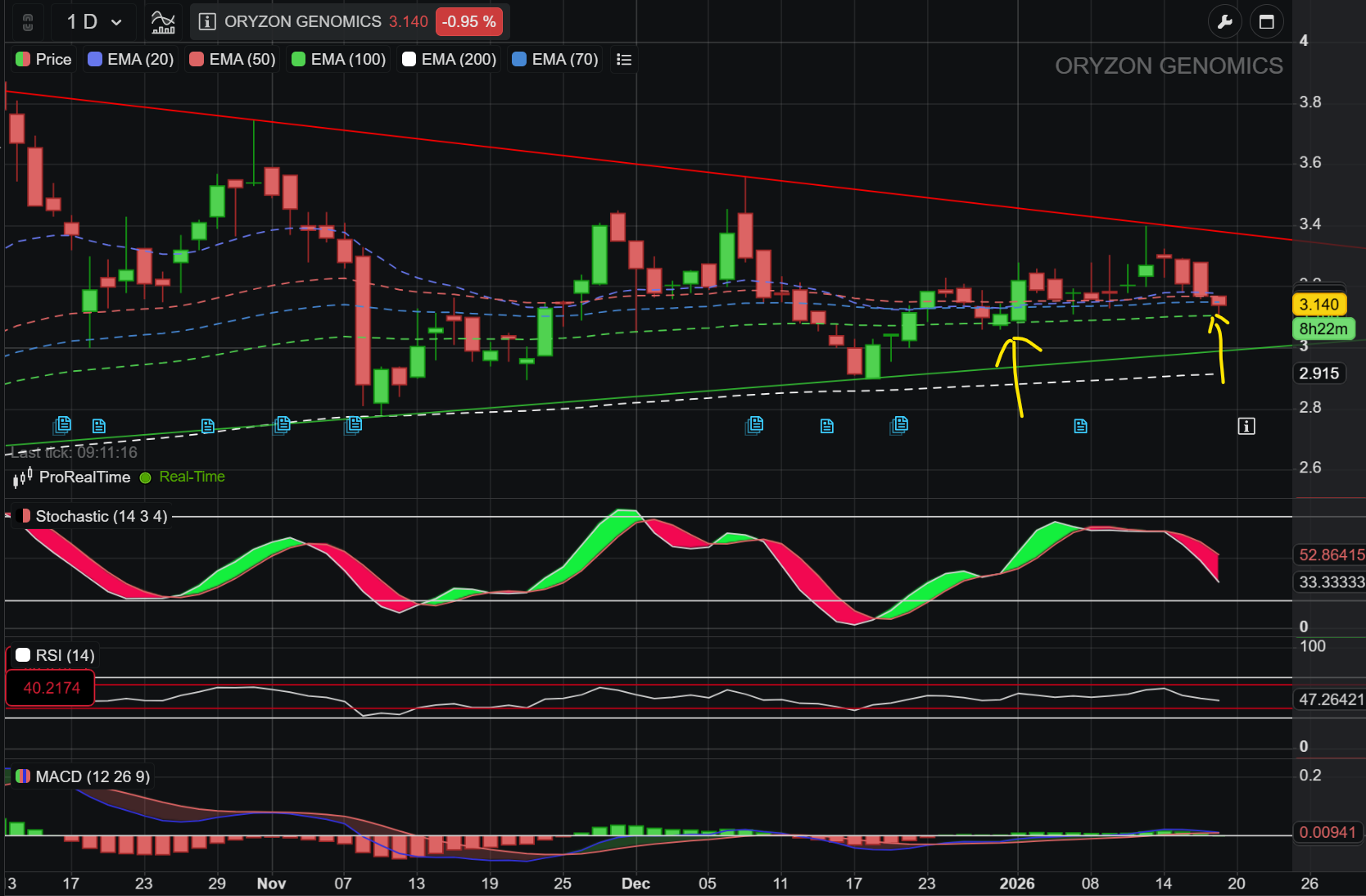
Task: Expand the 1 D timeframe dropdown
Action: (x=94, y=22)
